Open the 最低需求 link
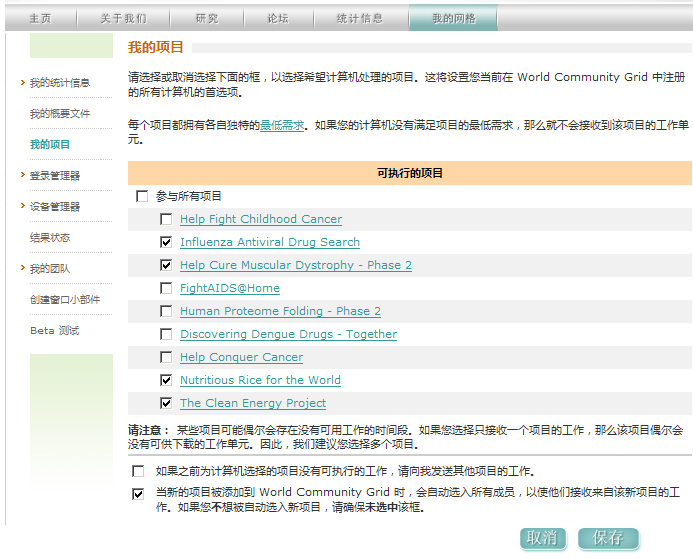Viewport: 693px width, 559px height. tap(282, 125)
